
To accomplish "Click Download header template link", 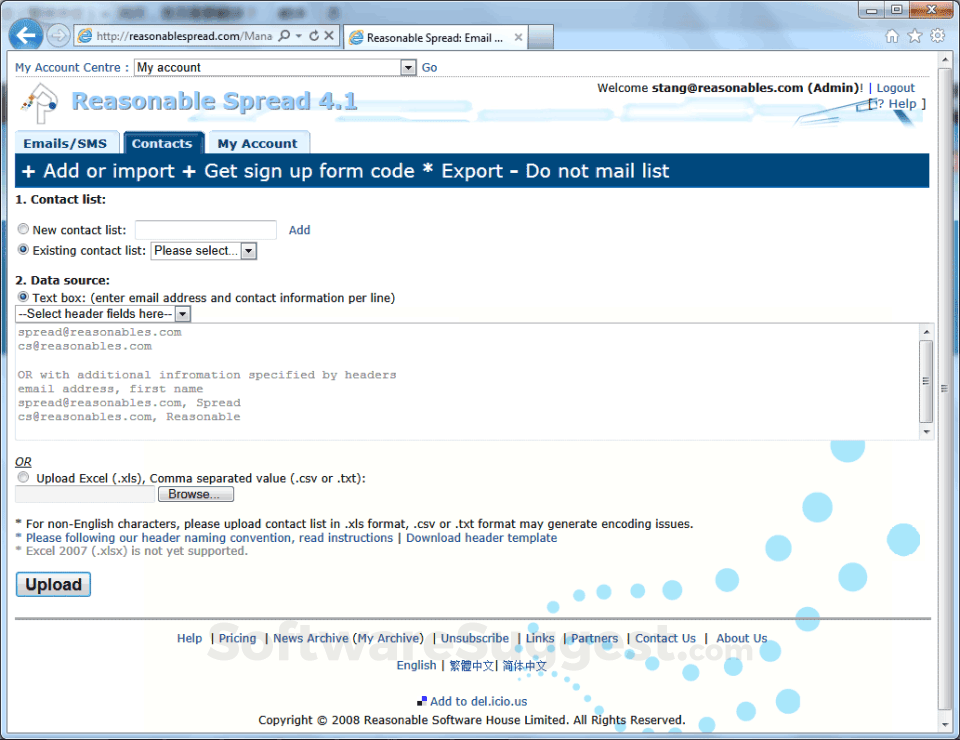I will click(x=481, y=537).
